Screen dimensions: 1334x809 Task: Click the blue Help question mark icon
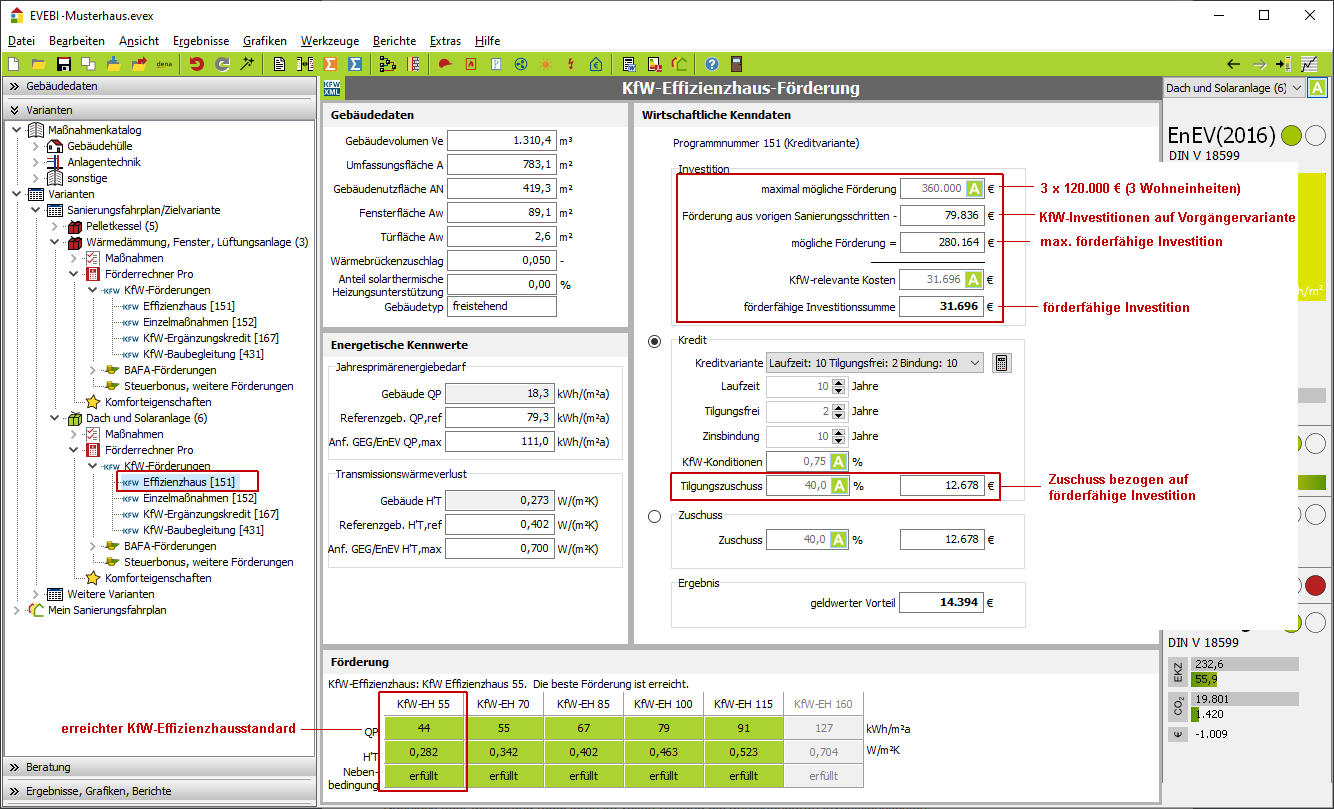click(x=711, y=64)
